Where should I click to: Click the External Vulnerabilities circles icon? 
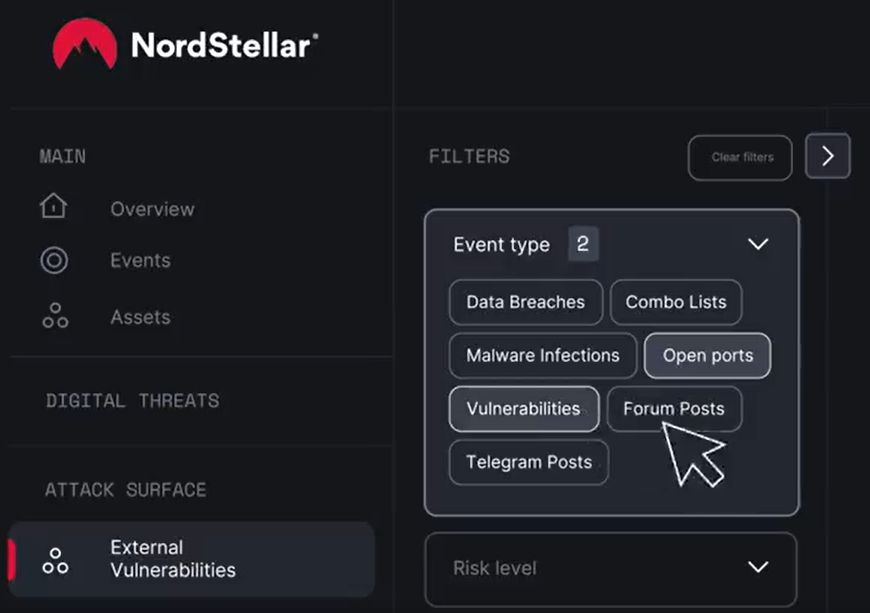point(55,561)
